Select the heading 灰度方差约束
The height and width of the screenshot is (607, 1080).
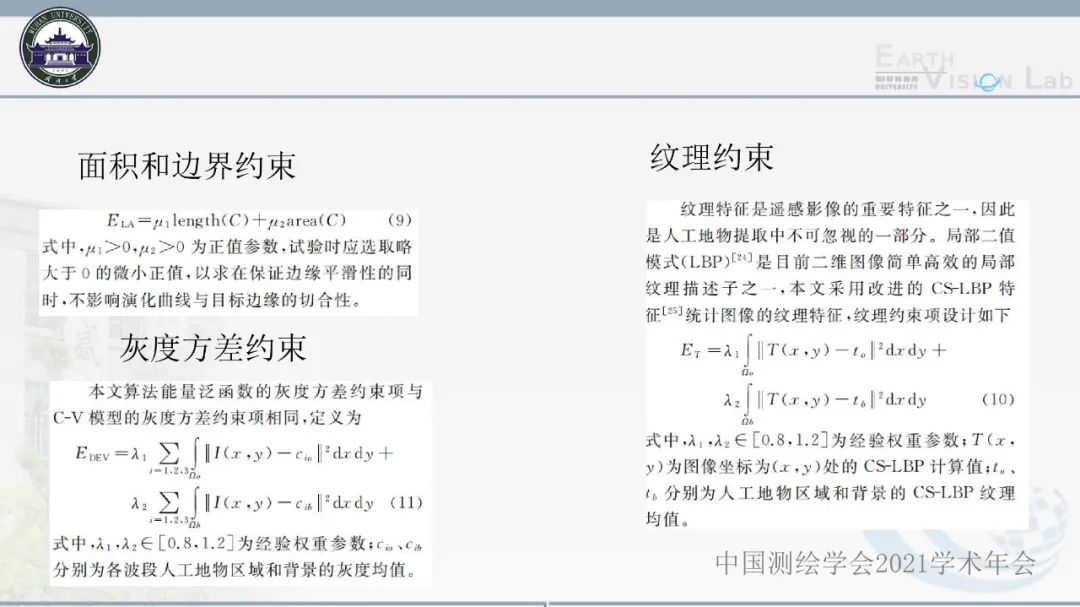213,347
